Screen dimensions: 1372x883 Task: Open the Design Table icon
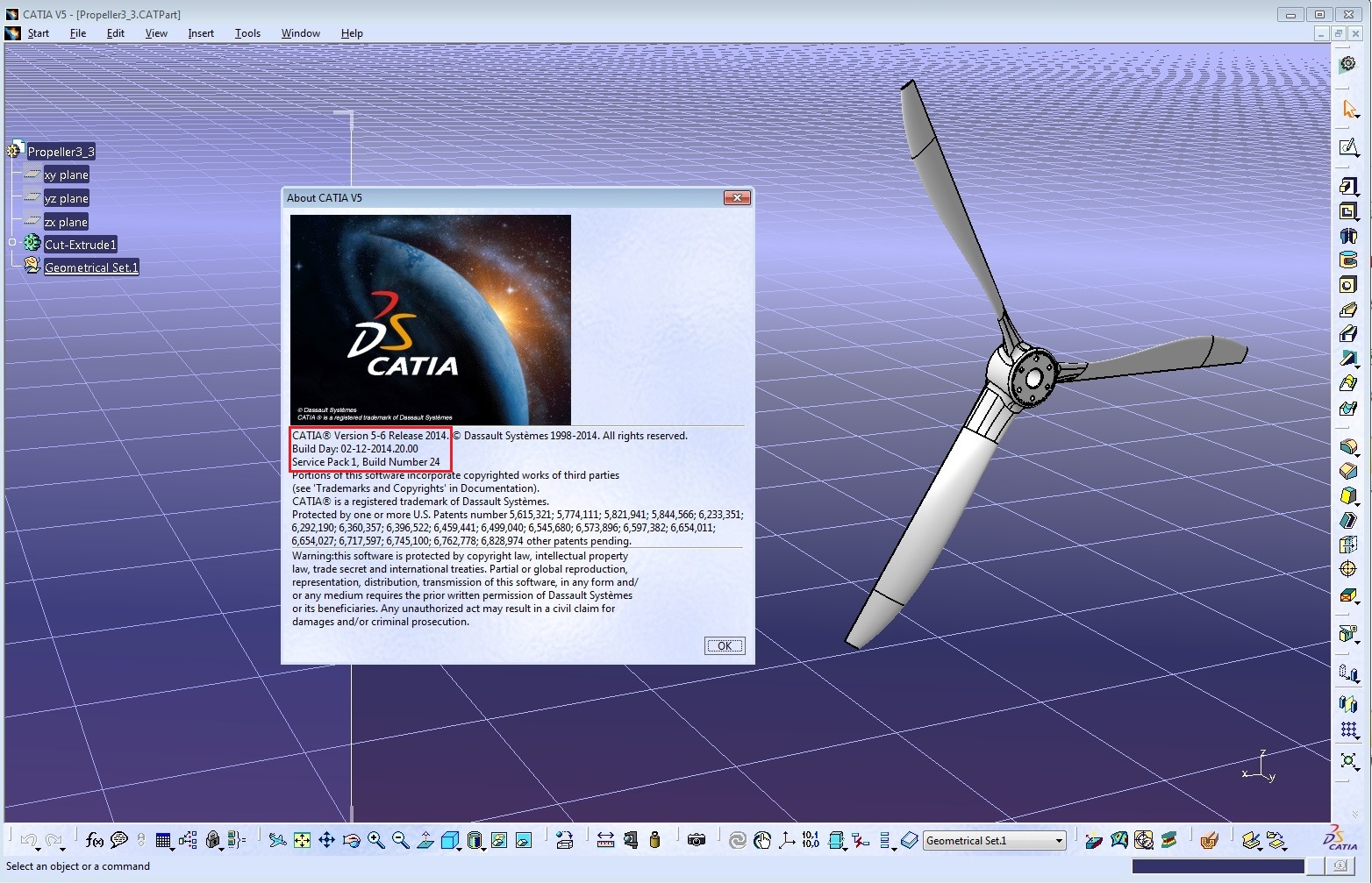tap(162, 840)
